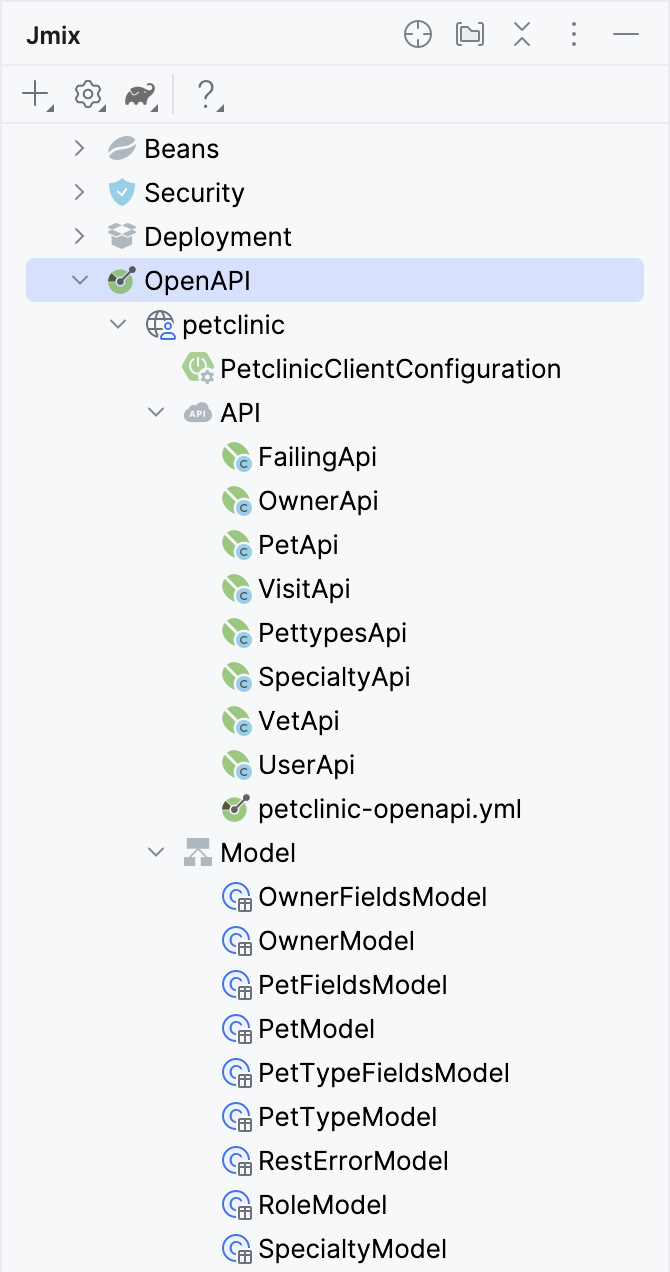The width and height of the screenshot is (670, 1272).
Task: Select PetclinicClientConfiguration in the tree
Action: 390,369
